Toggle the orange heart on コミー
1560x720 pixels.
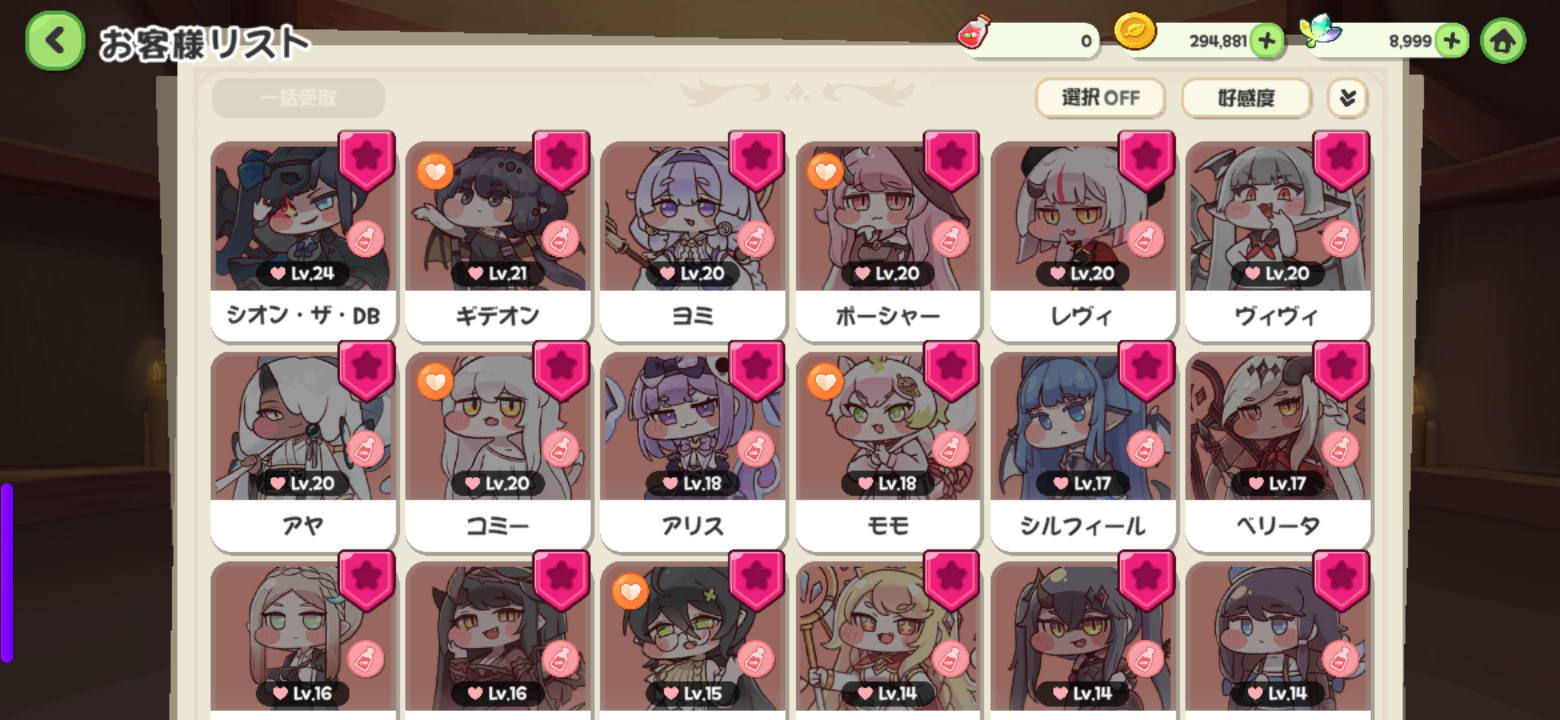[435, 381]
